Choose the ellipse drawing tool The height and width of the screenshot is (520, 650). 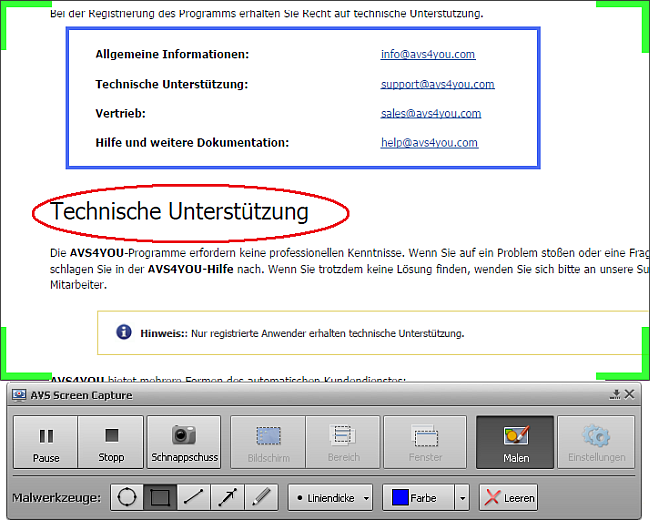tap(127, 497)
